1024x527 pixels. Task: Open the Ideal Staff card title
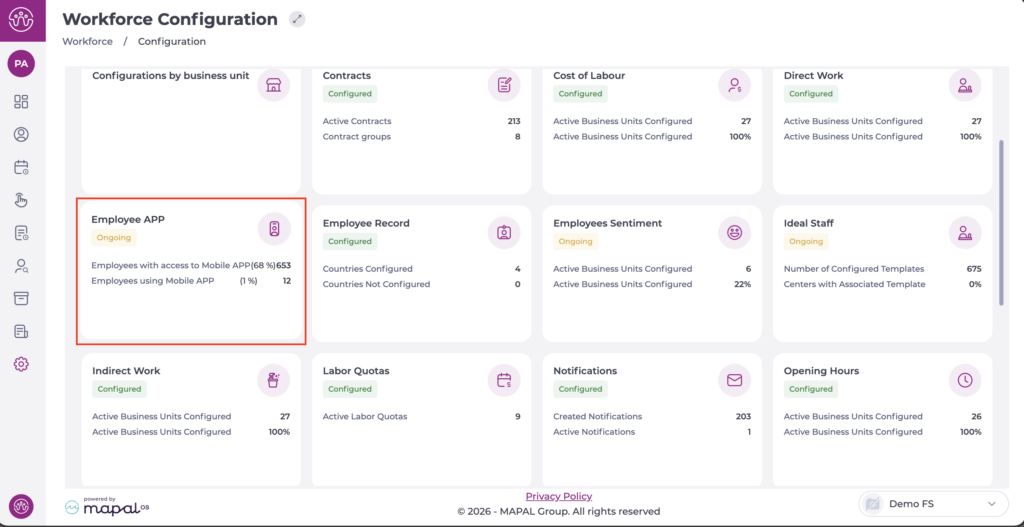pyautogui.click(x=808, y=223)
